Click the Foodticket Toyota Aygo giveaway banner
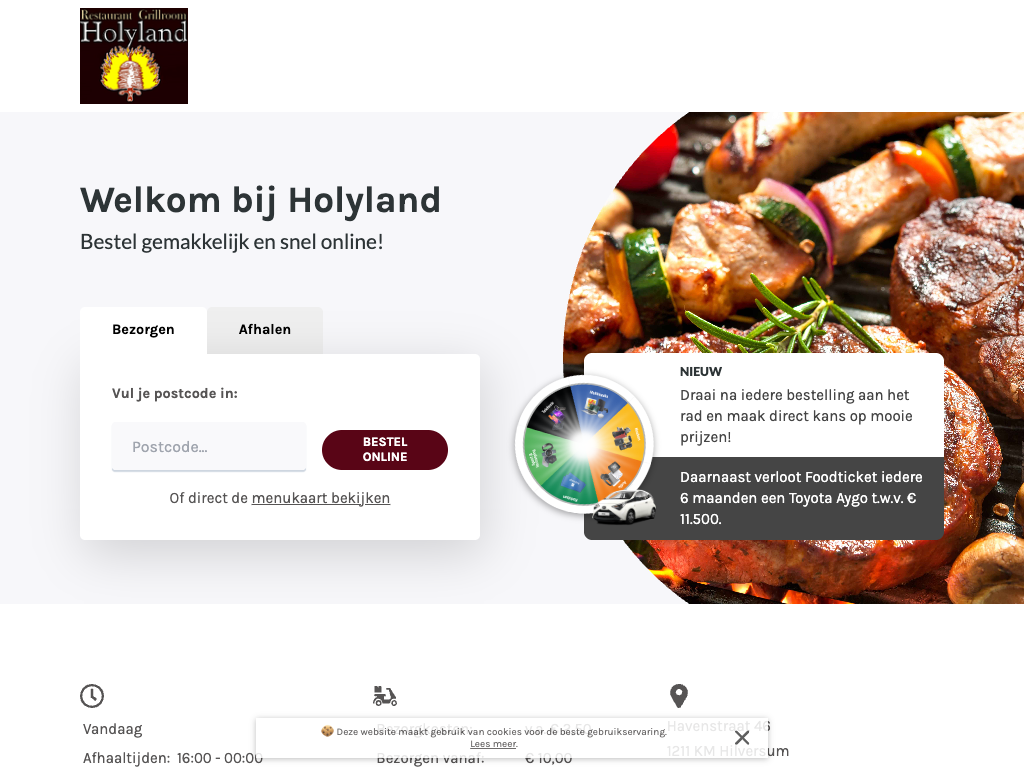The width and height of the screenshot is (1024, 768). point(764,498)
